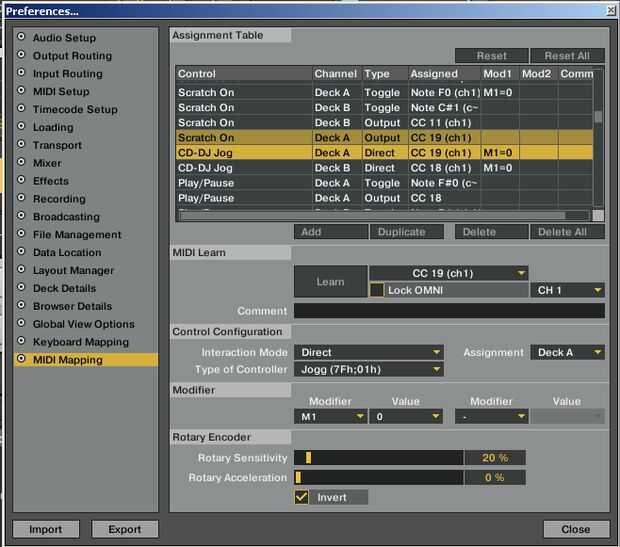Open the first Modifier M1 dropdown
Screen dimensions: 620x547
(331, 416)
